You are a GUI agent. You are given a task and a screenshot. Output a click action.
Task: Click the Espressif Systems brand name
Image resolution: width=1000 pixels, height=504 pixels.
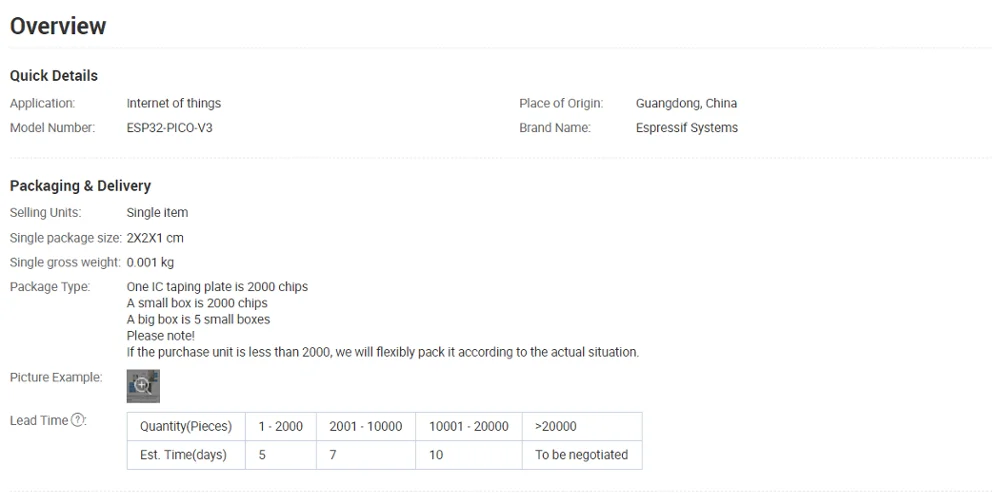click(x=686, y=127)
